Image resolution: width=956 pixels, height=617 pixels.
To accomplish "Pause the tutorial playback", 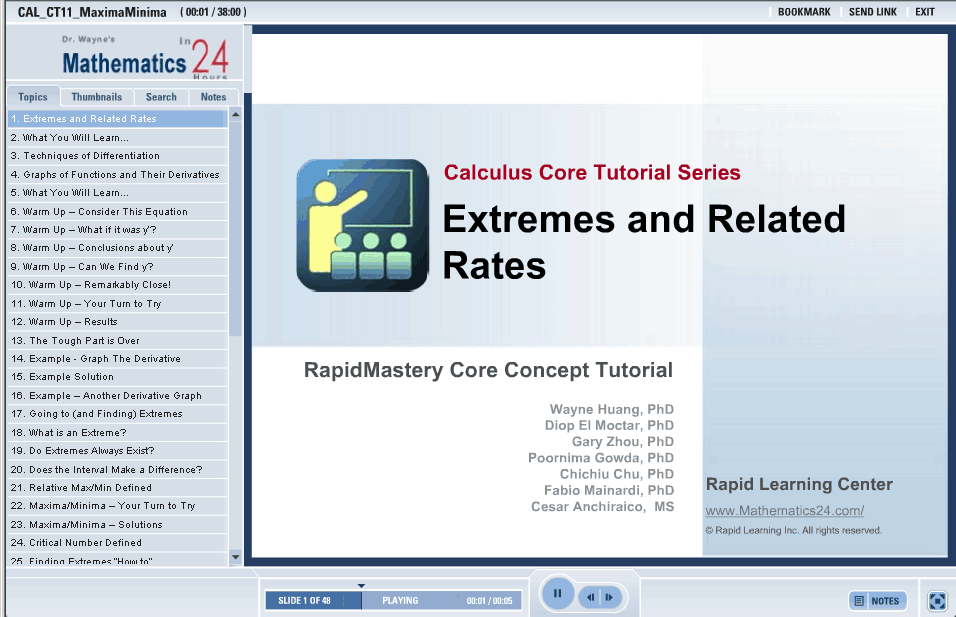I will (557, 593).
